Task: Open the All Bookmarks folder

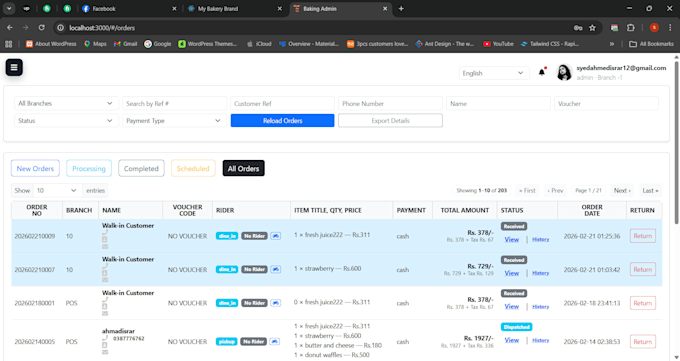Action: [651, 44]
